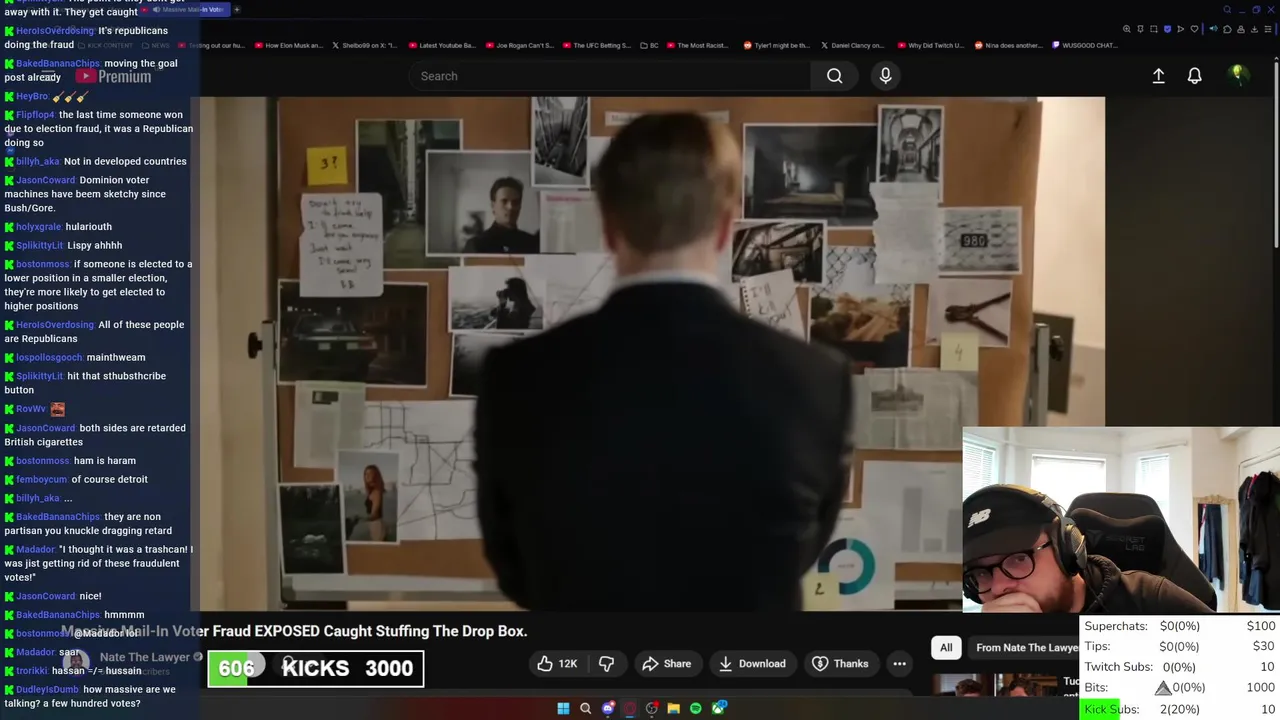Viewport: 1280px width, 720px height.
Task: Click the Share button
Action: pyautogui.click(x=667, y=663)
